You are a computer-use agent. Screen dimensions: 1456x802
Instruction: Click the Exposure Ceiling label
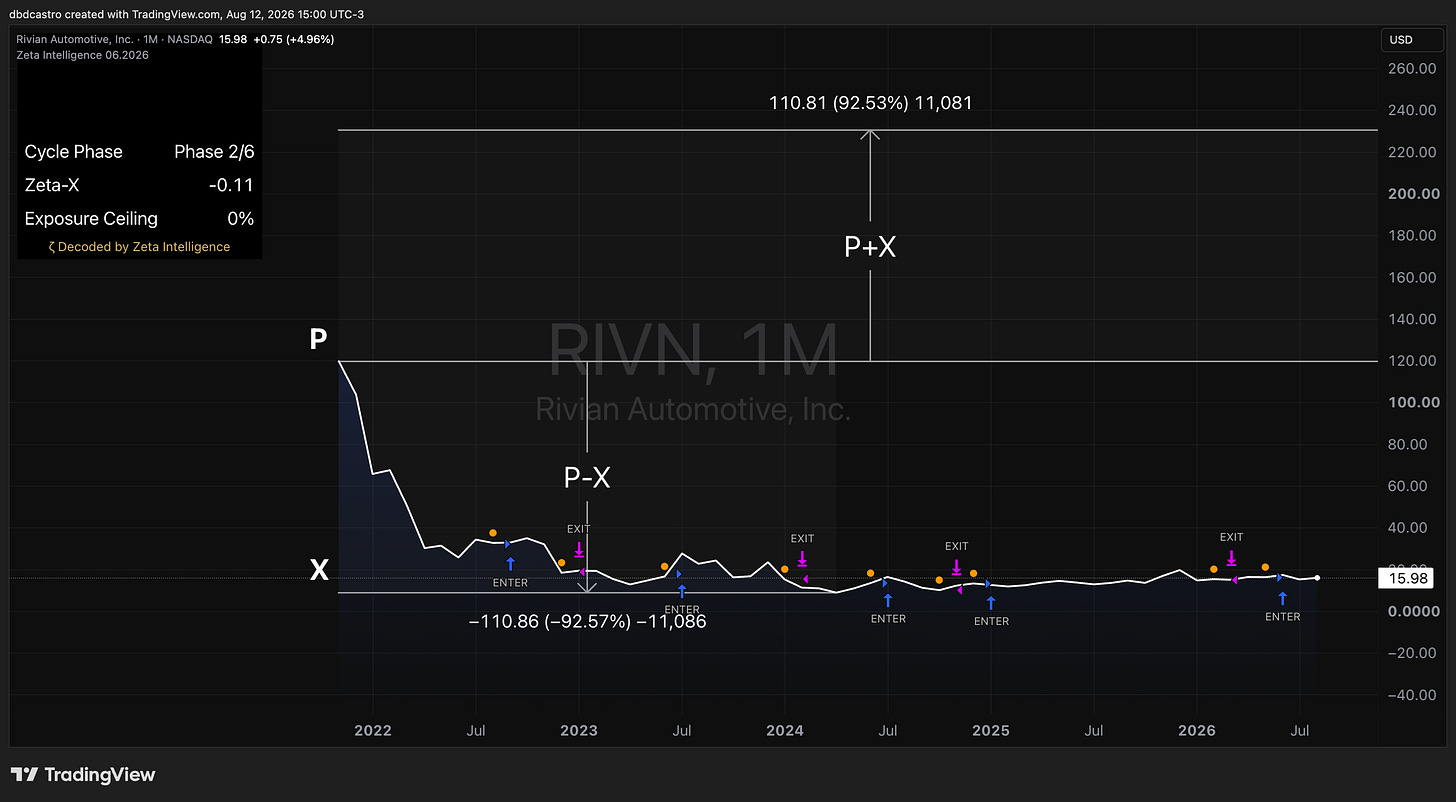91,218
